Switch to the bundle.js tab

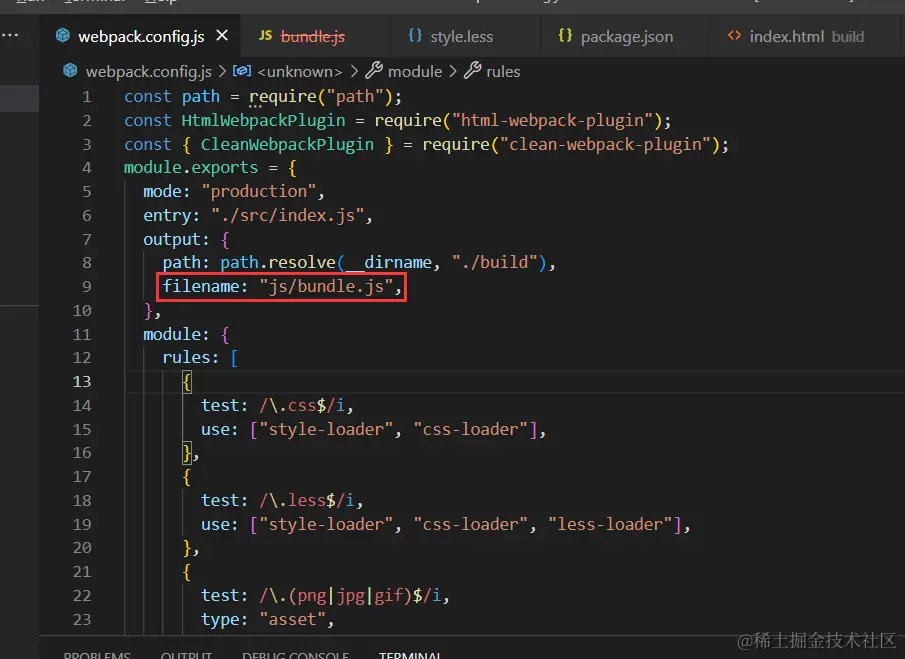pyautogui.click(x=313, y=36)
